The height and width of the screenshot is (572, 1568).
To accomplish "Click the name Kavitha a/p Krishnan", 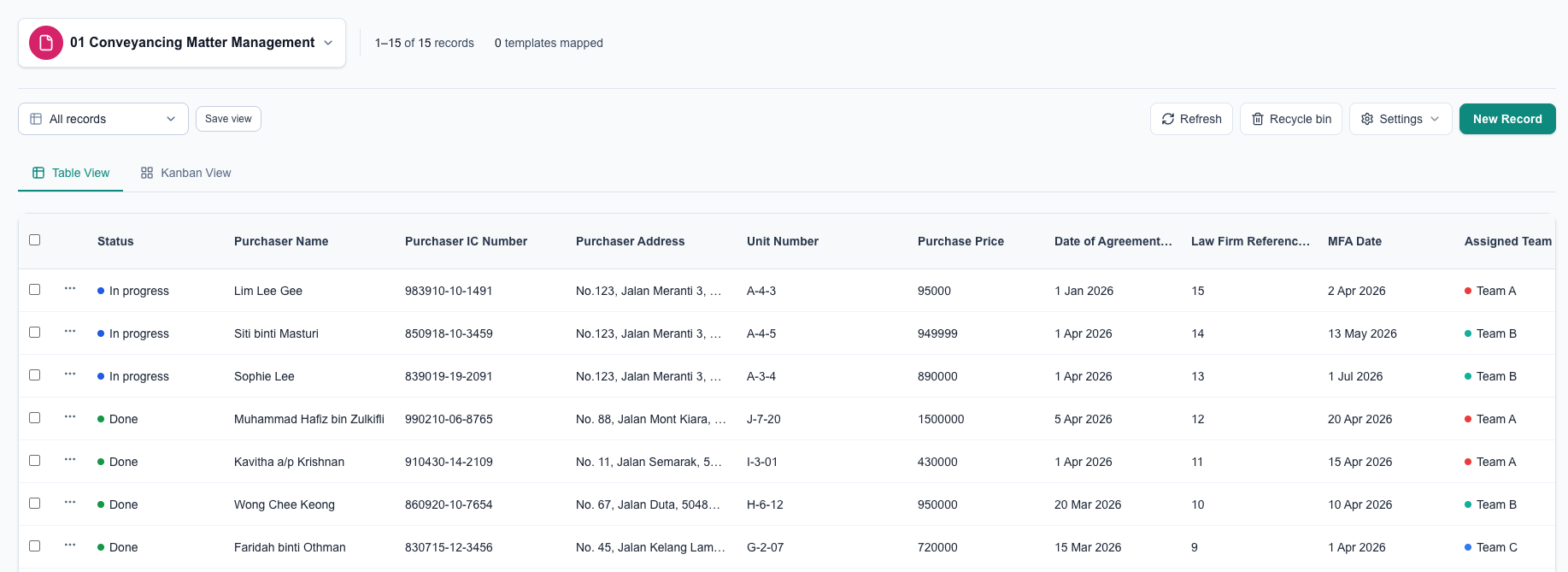I will point(289,462).
